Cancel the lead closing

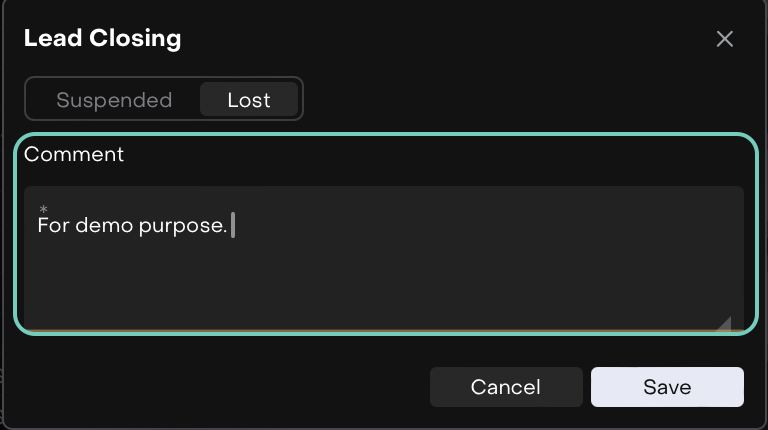506,387
